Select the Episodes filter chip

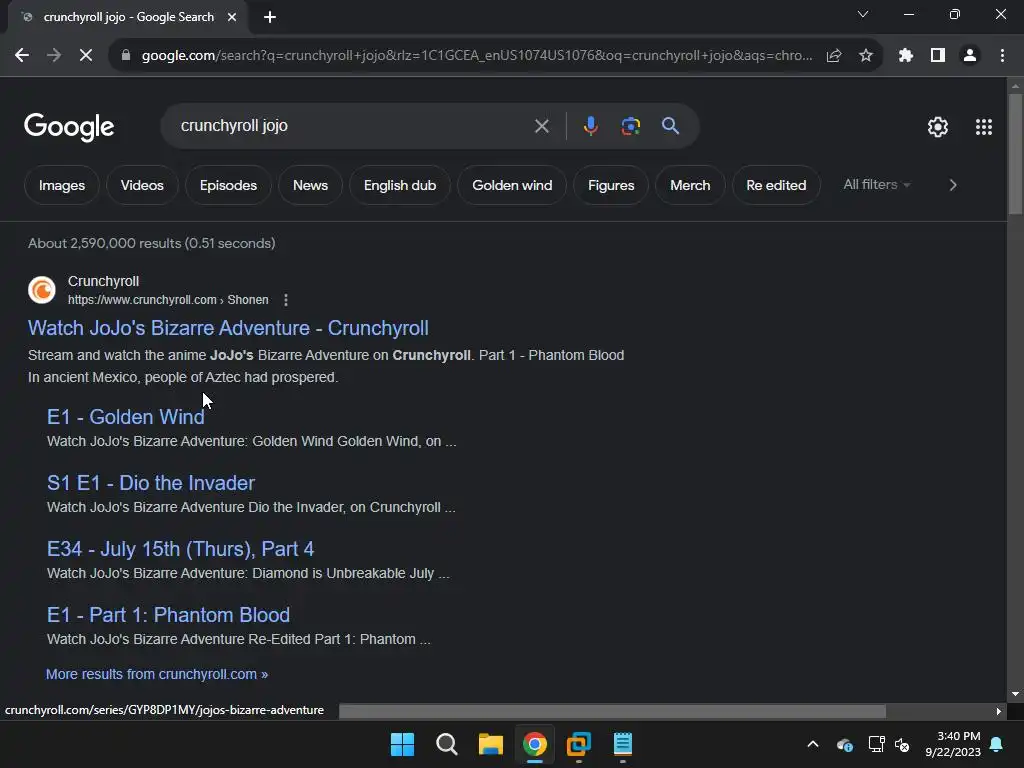click(x=228, y=185)
